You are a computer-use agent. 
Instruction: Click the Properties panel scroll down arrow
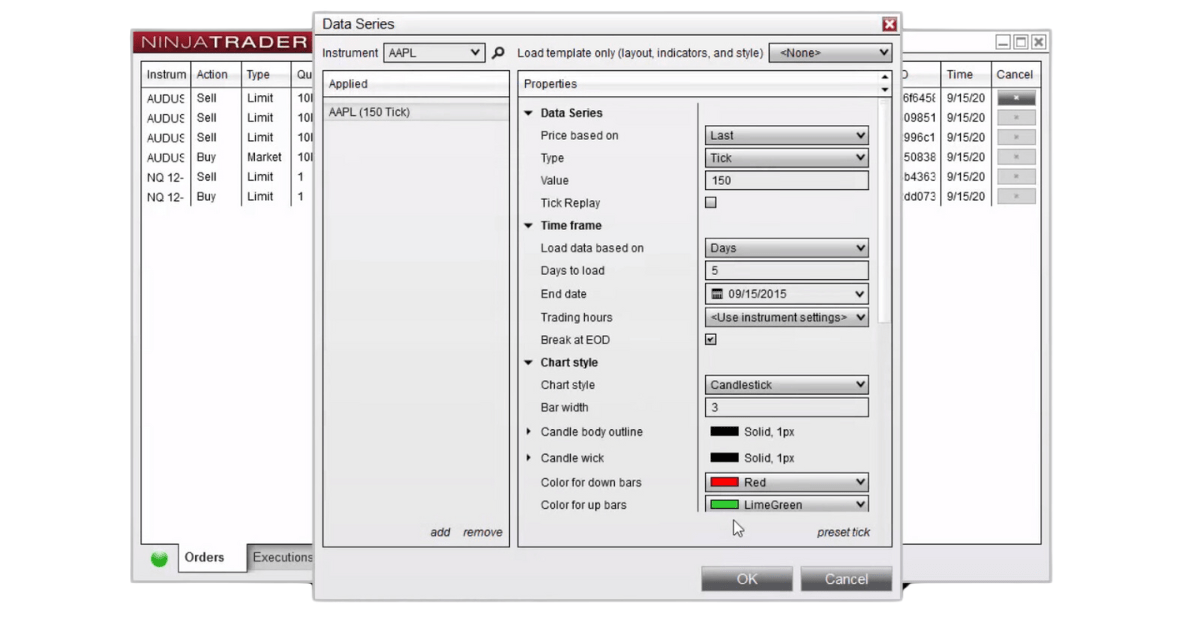coord(884,90)
